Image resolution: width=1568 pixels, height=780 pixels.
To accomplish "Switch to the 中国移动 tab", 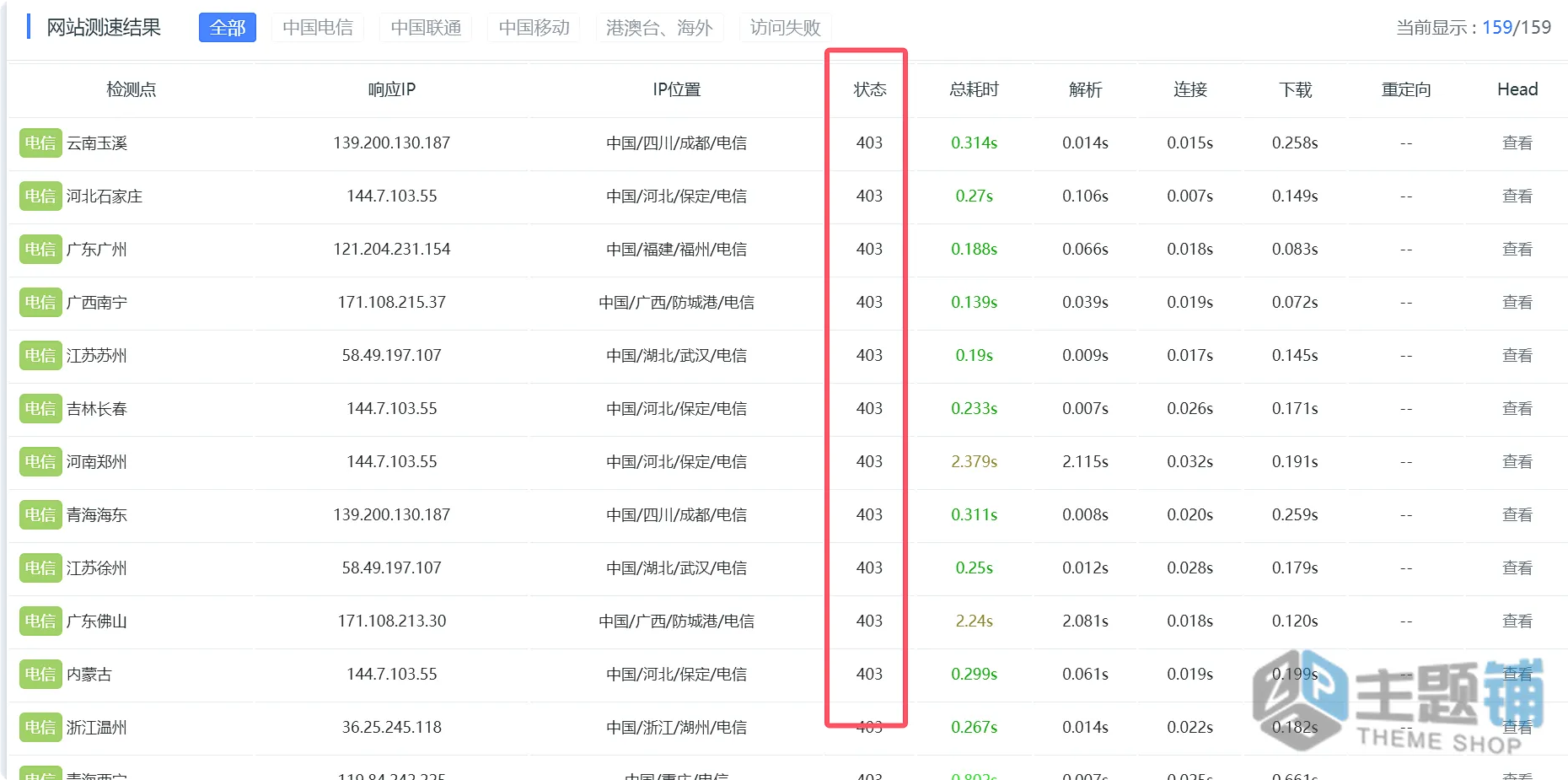I will pos(534,28).
